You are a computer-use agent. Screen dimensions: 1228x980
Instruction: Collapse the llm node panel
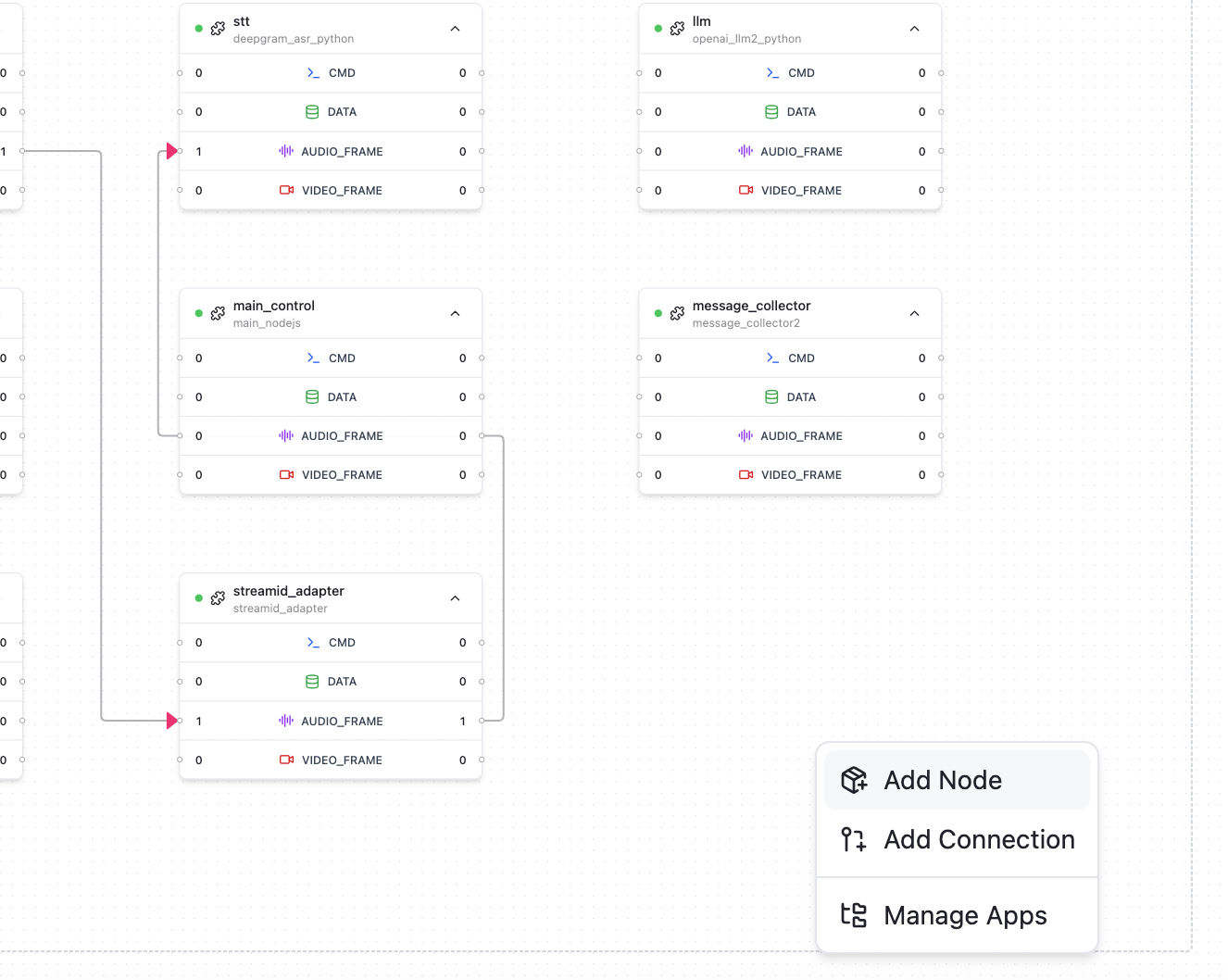(914, 29)
